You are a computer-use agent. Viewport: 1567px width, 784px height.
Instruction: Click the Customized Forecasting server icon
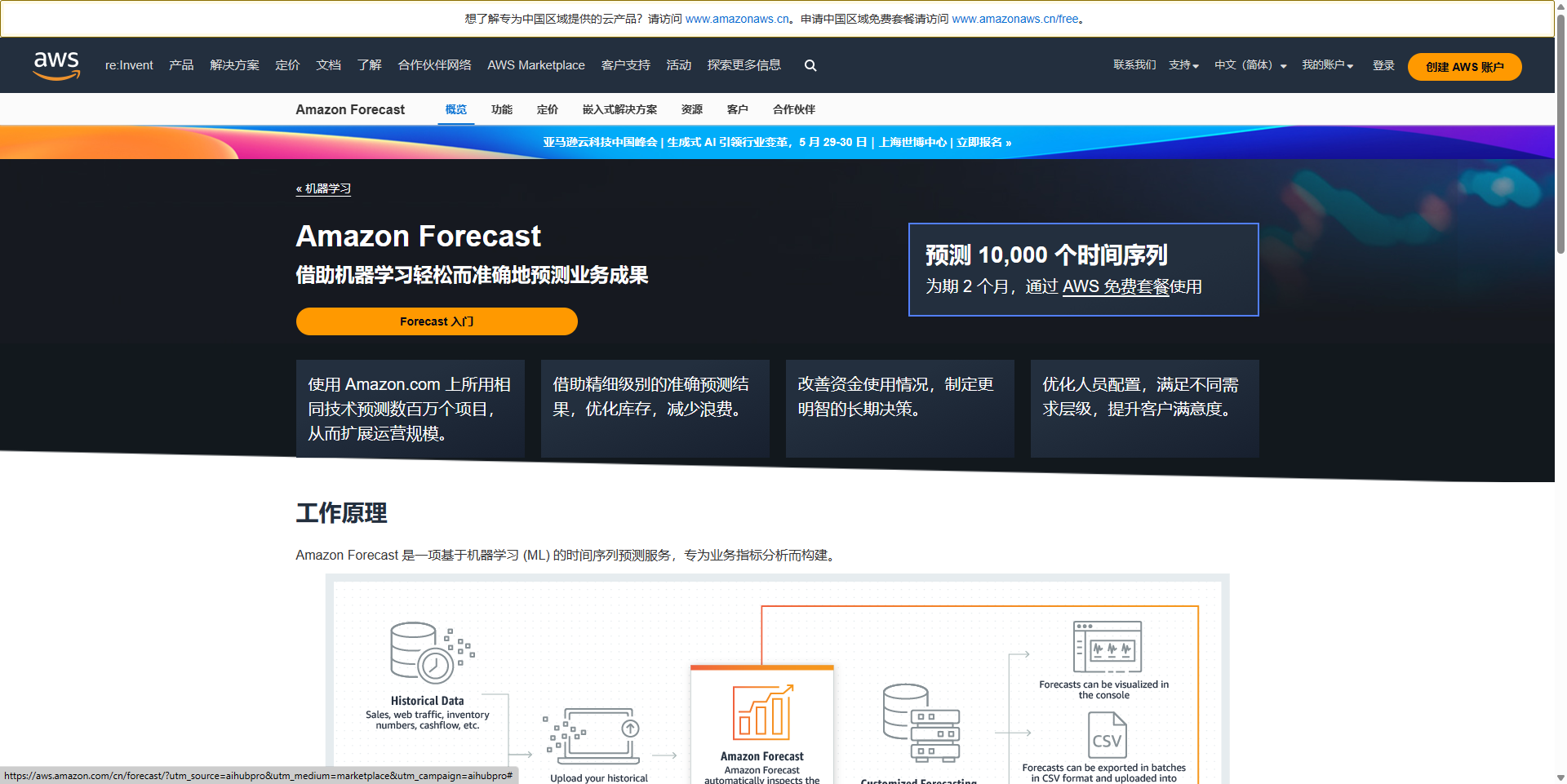pyautogui.click(x=921, y=723)
